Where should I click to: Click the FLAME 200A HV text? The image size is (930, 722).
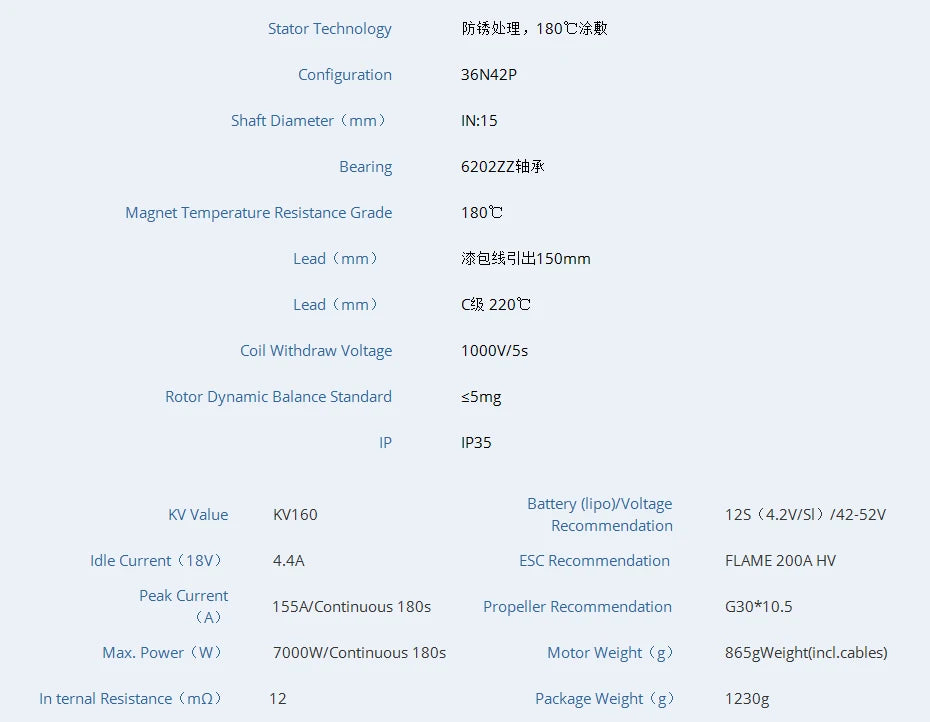(780, 561)
